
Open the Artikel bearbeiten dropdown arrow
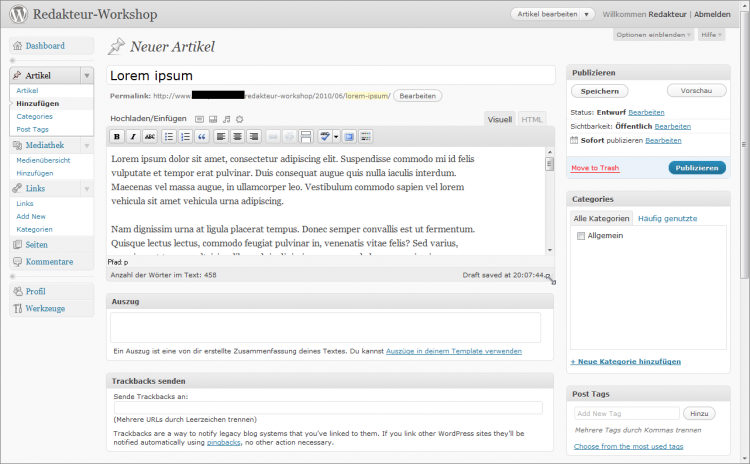click(x=586, y=14)
